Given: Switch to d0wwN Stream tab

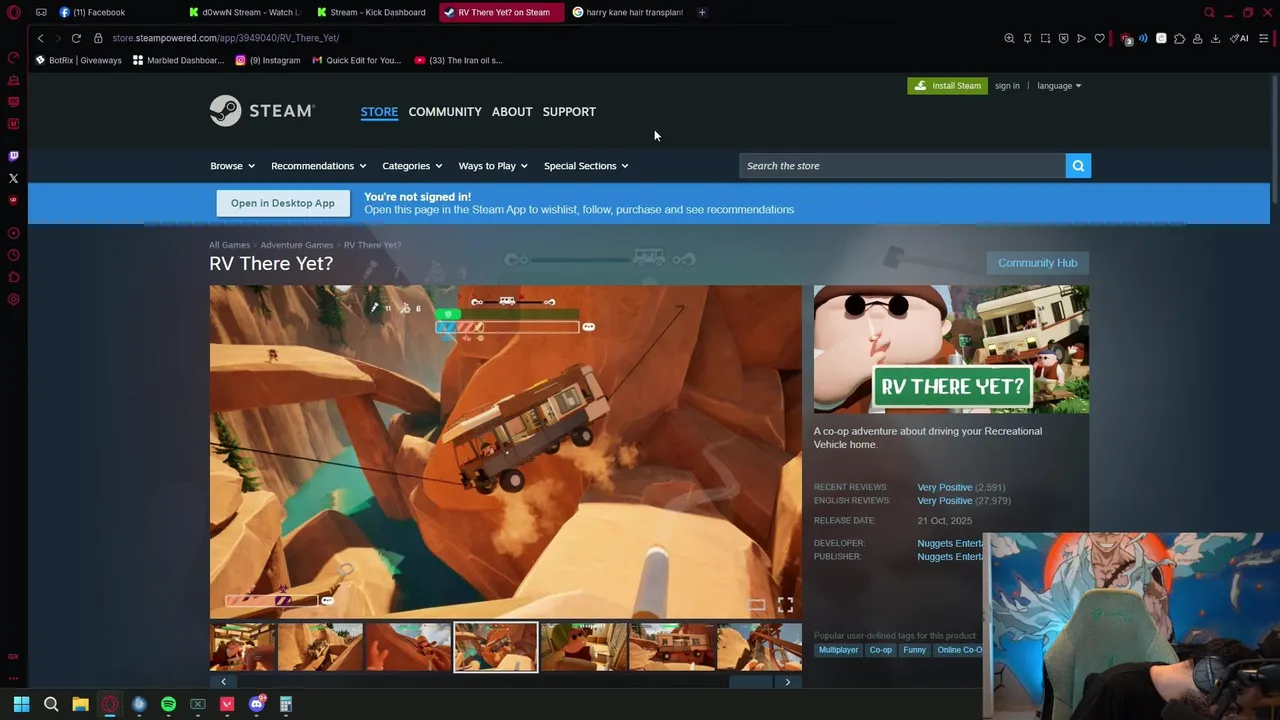Looking at the screenshot, I should click(243, 12).
